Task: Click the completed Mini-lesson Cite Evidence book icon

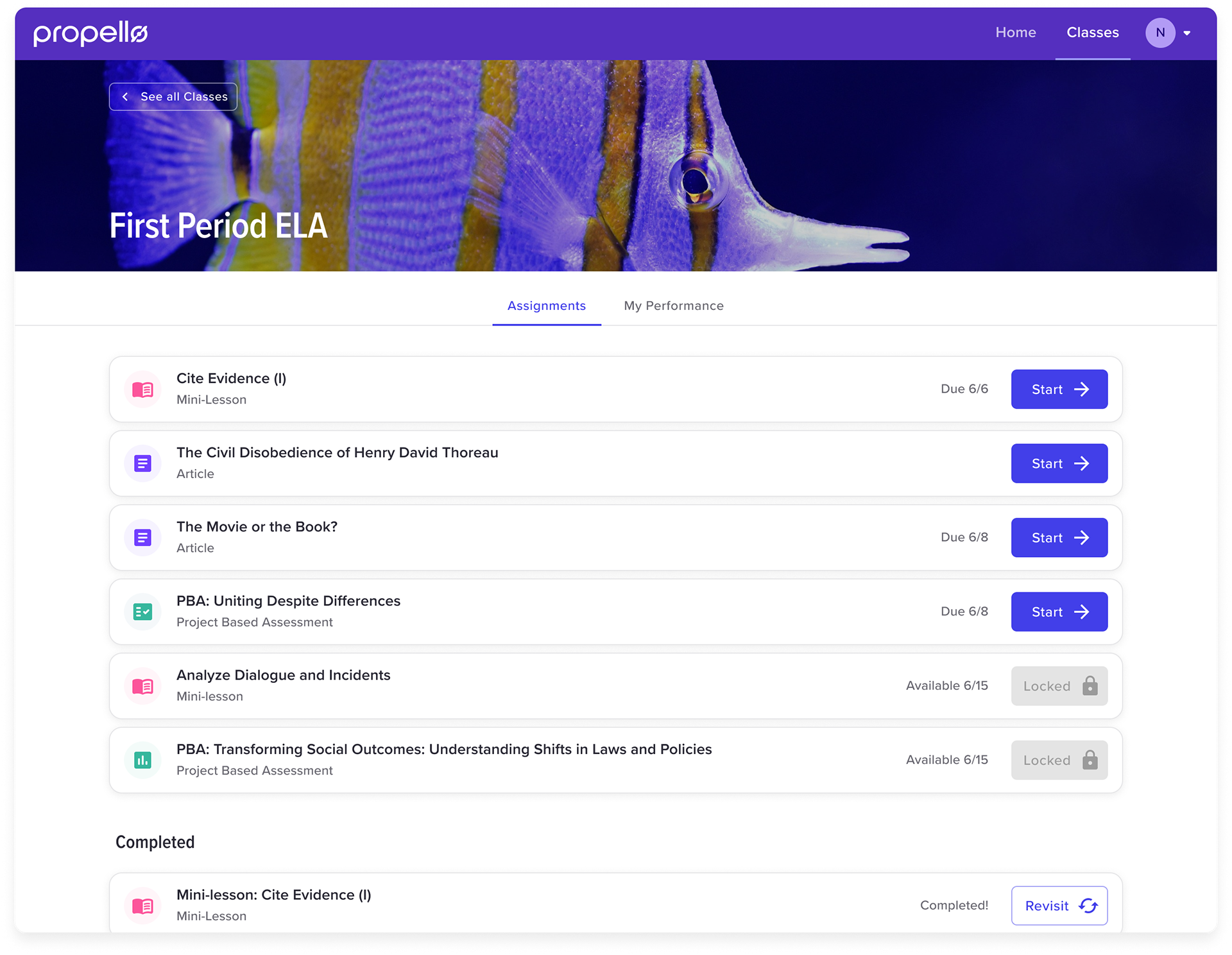Action: coord(142,906)
